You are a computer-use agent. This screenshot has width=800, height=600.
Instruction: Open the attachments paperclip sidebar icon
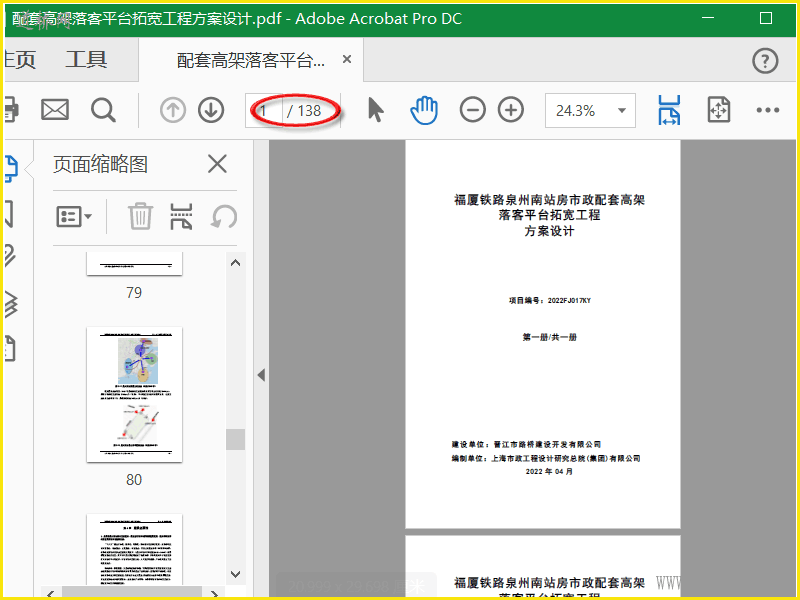coord(10,256)
